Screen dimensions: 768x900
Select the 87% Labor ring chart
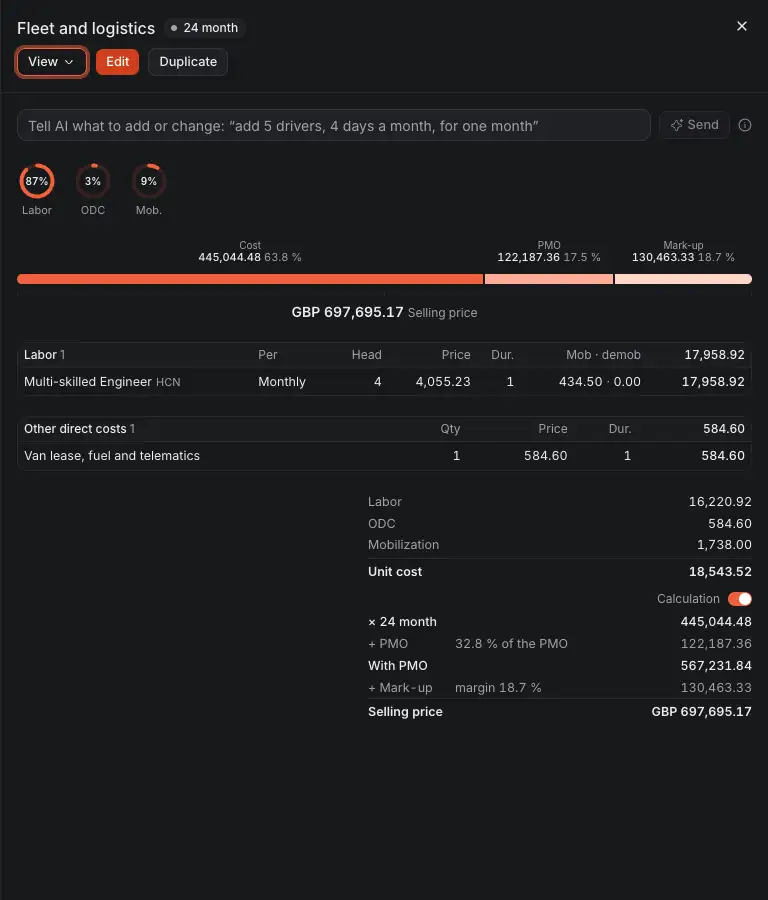[x=37, y=181]
